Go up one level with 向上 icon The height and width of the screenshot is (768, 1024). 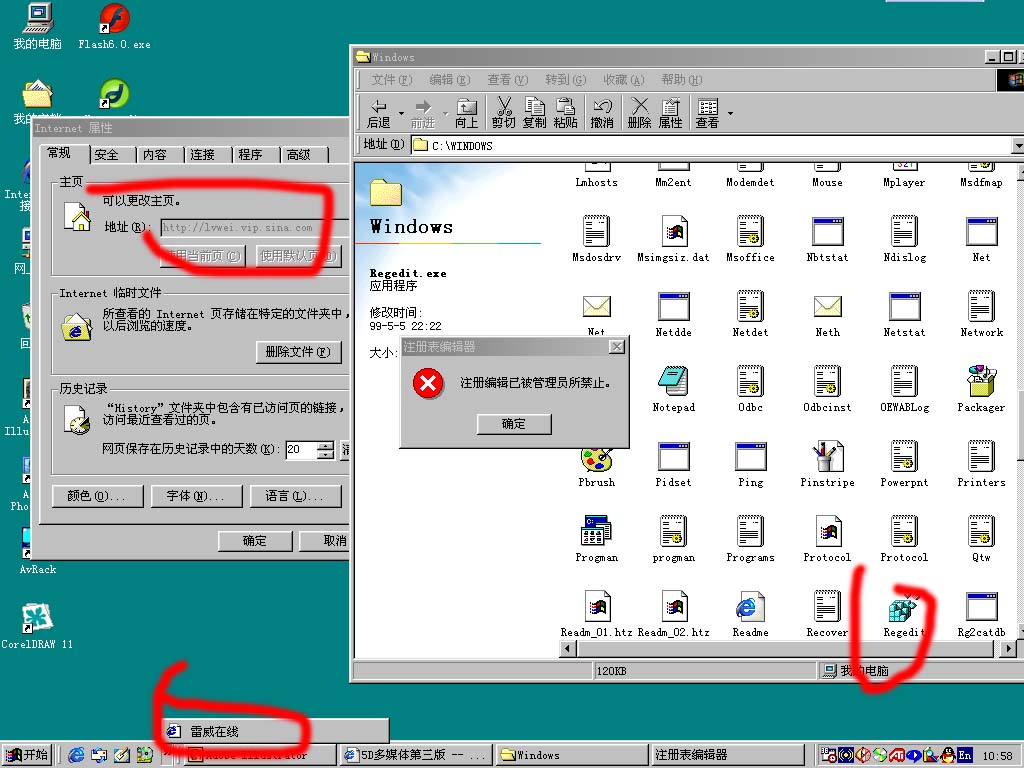[x=466, y=112]
